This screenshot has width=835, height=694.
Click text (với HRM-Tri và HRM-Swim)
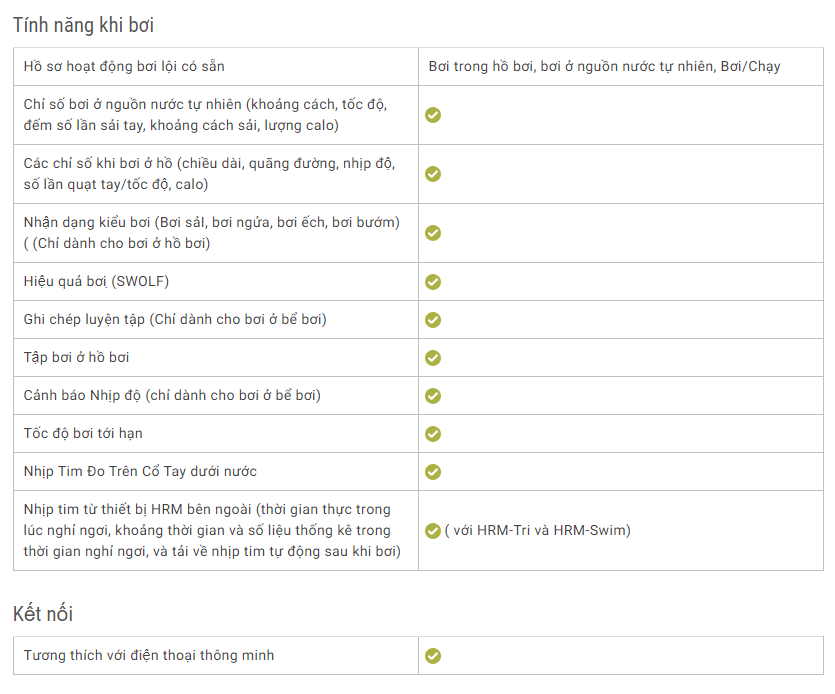pyautogui.click(x=537, y=530)
